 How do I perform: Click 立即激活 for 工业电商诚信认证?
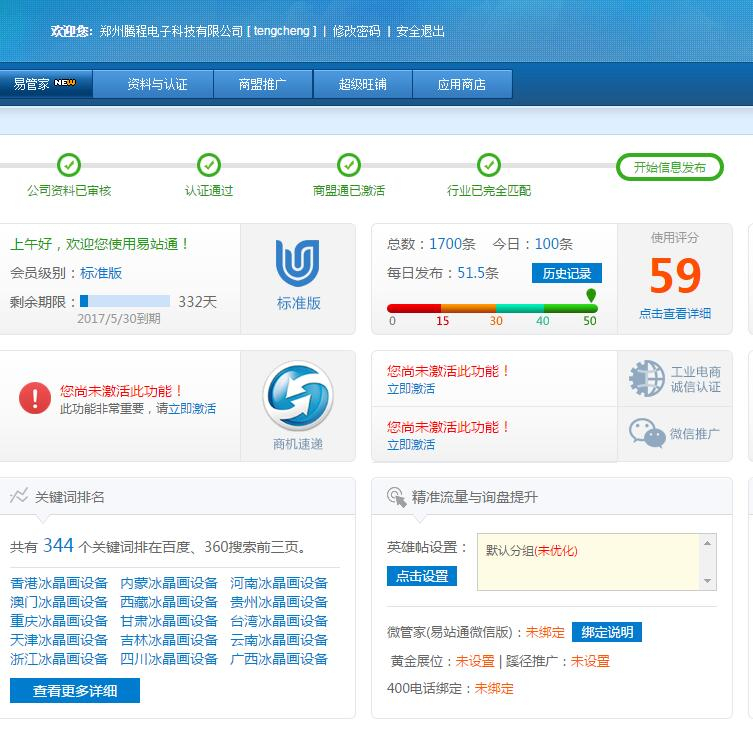[411, 389]
